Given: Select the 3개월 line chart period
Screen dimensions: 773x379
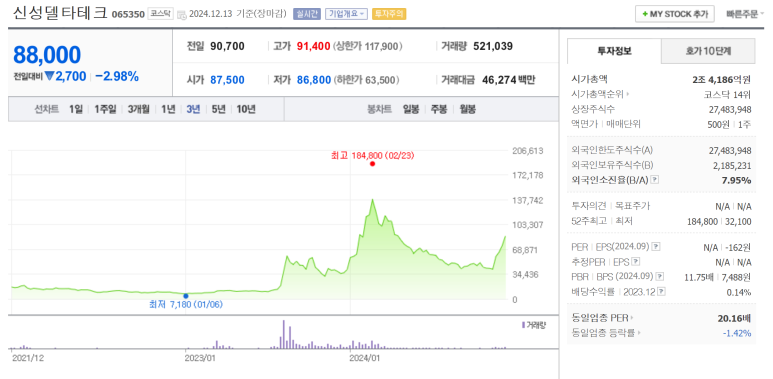Looking at the screenshot, I should click(139, 109).
